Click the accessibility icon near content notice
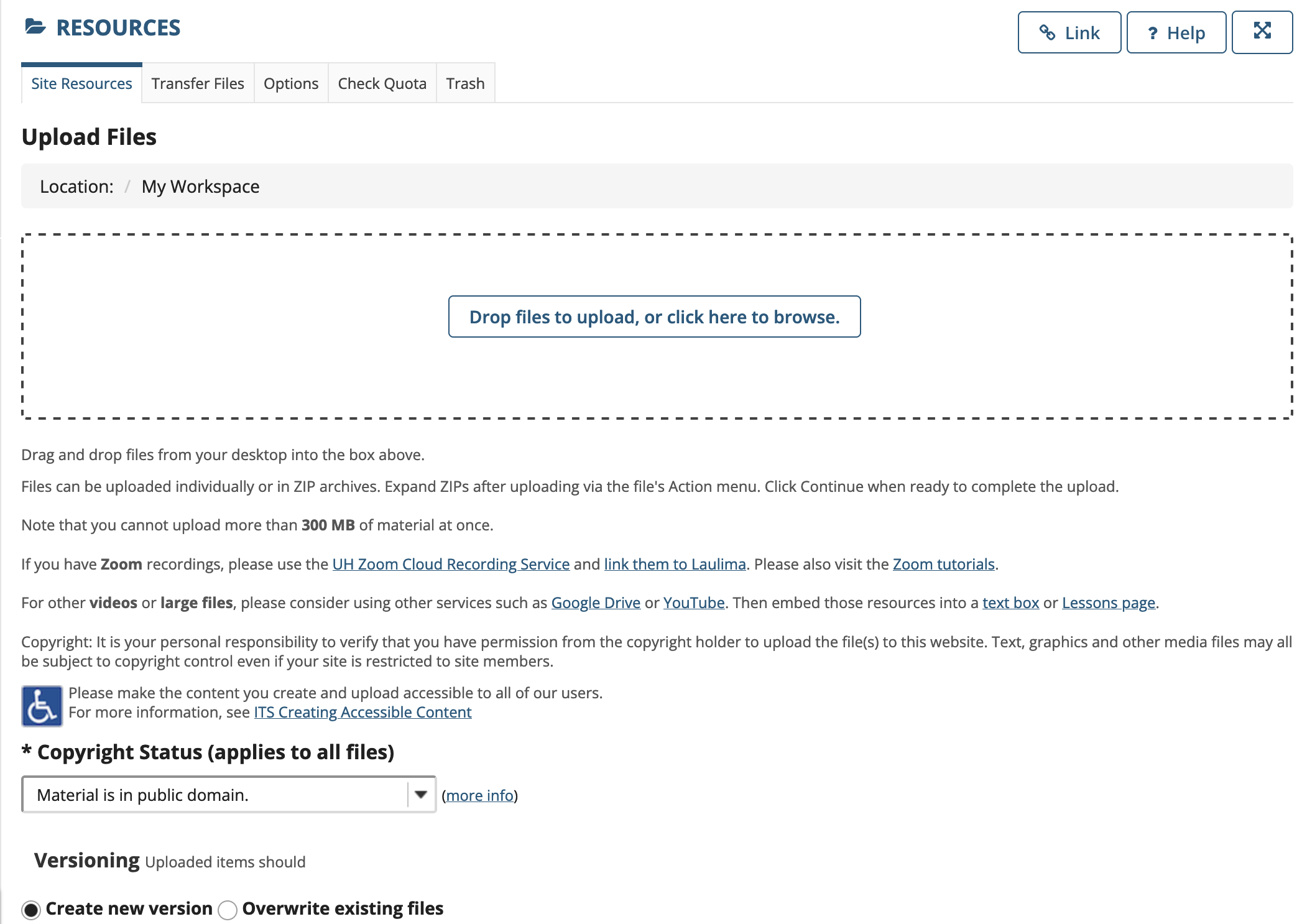This screenshot has width=1302, height=924. coord(41,702)
